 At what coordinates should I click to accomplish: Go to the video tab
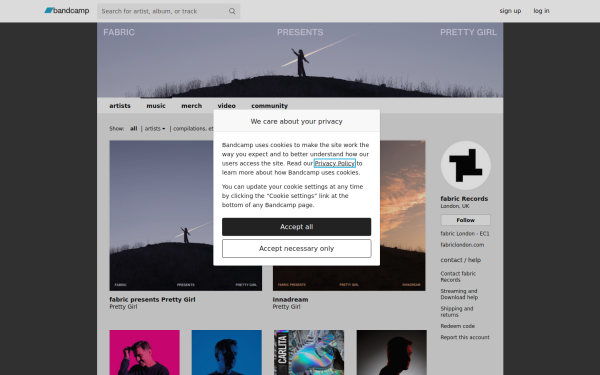click(227, 106)
